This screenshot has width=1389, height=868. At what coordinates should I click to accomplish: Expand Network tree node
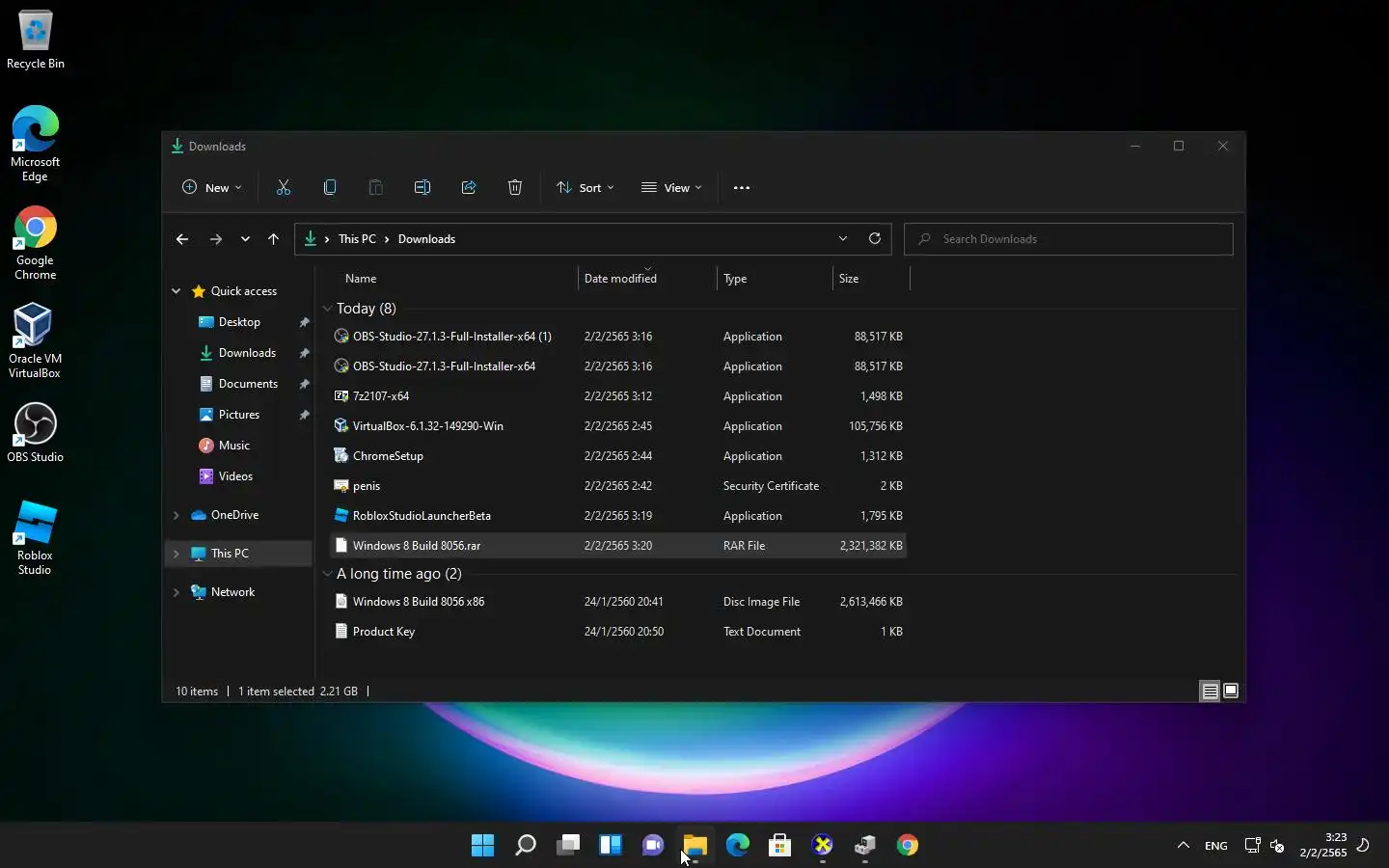tap(176, 592)
